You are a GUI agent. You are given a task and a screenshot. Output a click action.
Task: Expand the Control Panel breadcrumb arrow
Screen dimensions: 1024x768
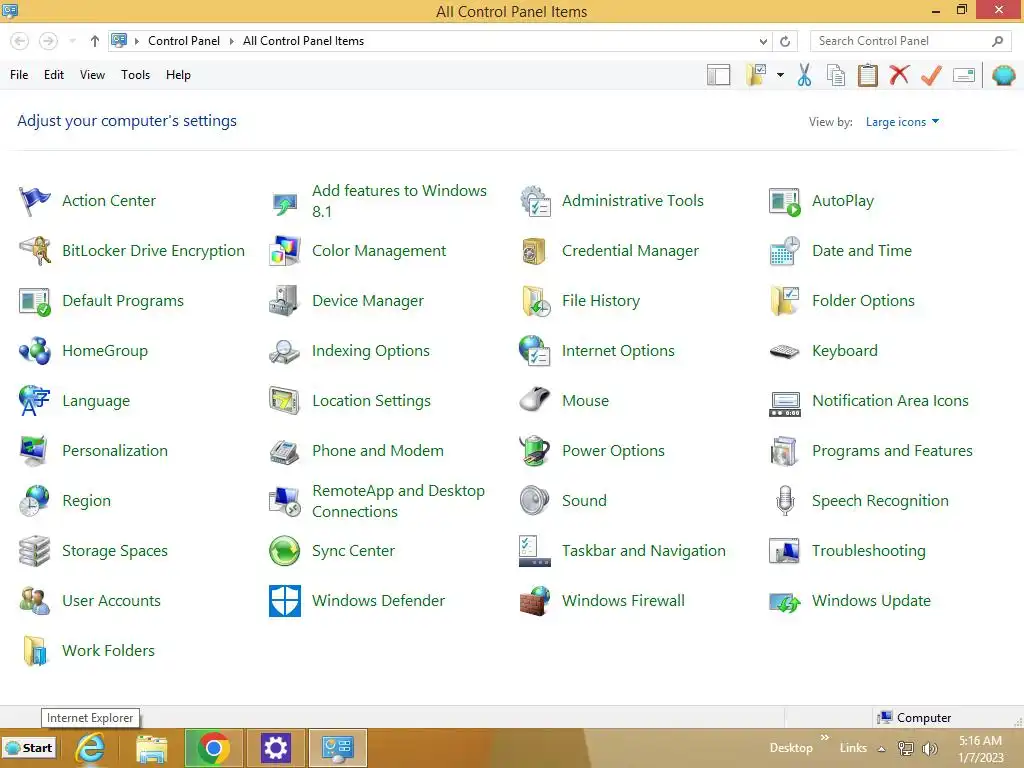pos(231,41)
